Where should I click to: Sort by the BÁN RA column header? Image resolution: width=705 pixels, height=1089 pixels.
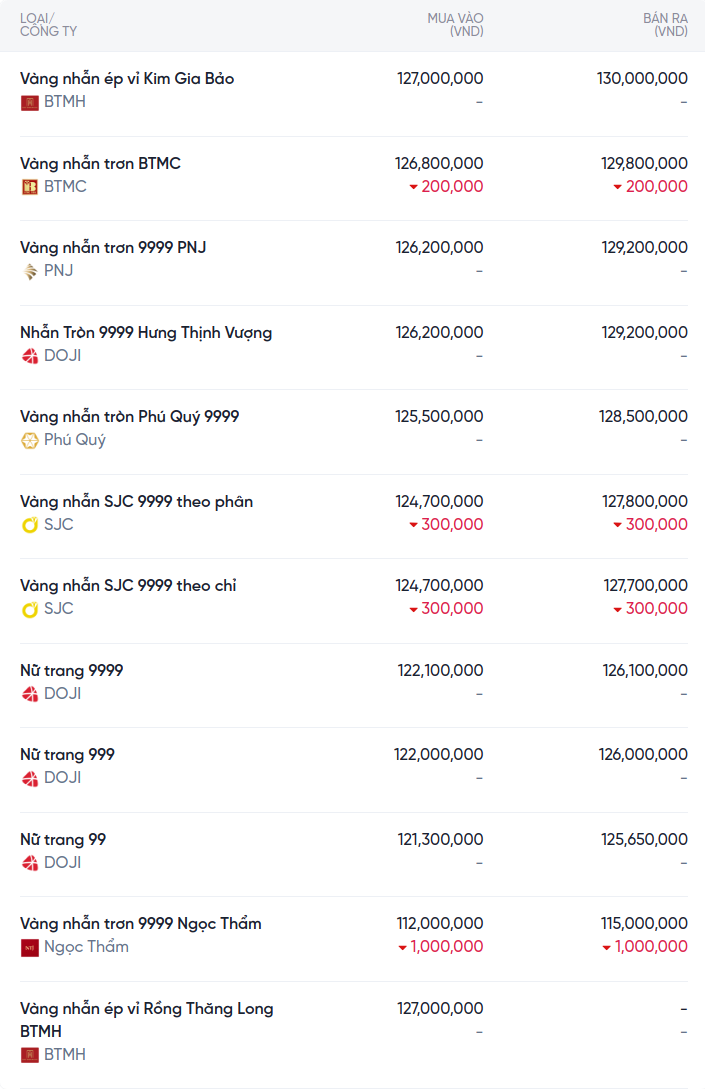[x=665, y=25]
